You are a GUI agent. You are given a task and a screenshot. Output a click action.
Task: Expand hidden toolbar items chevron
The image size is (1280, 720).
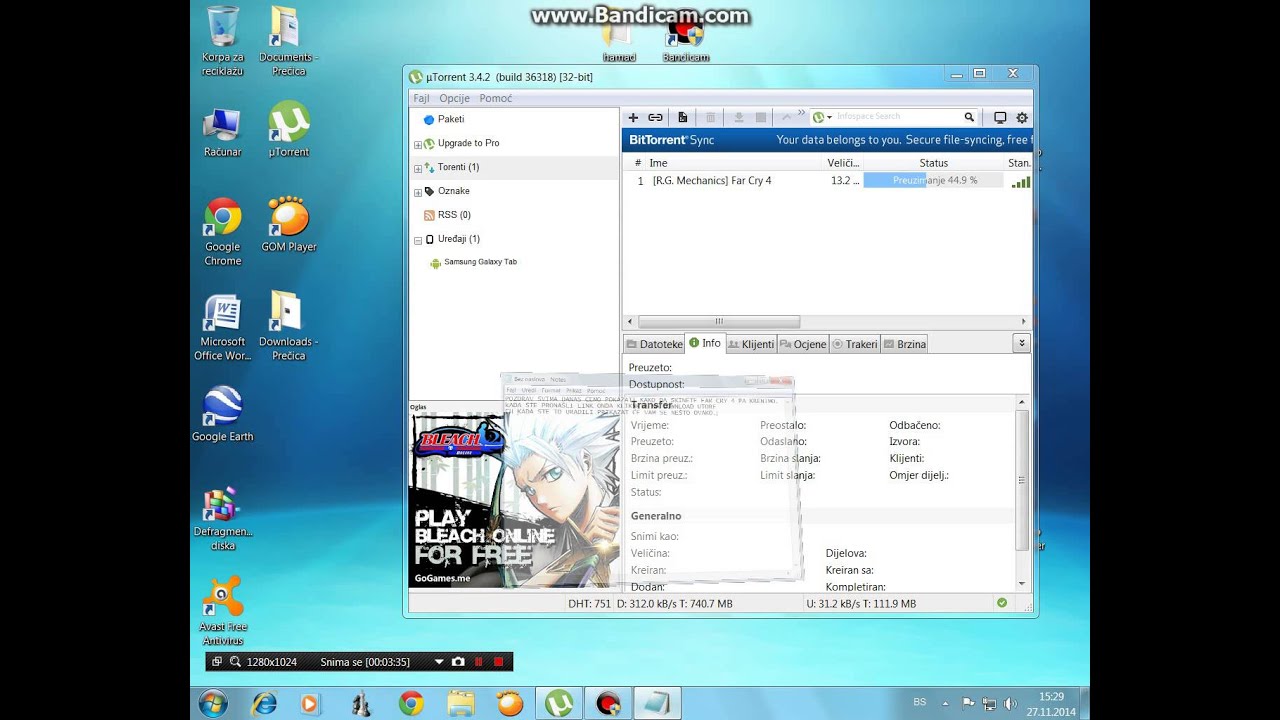click(x=801, y=113)
